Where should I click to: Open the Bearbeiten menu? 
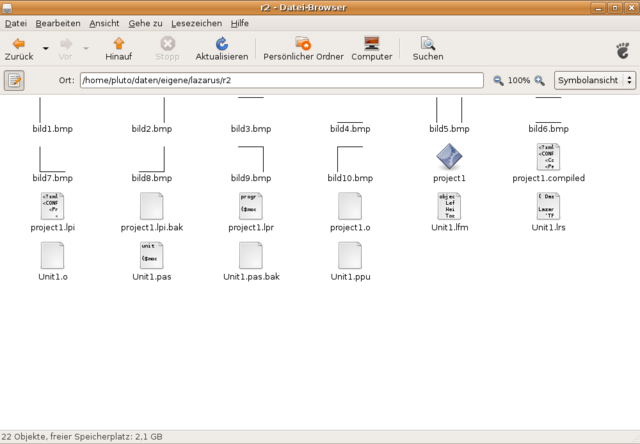[x=58, y=22]
